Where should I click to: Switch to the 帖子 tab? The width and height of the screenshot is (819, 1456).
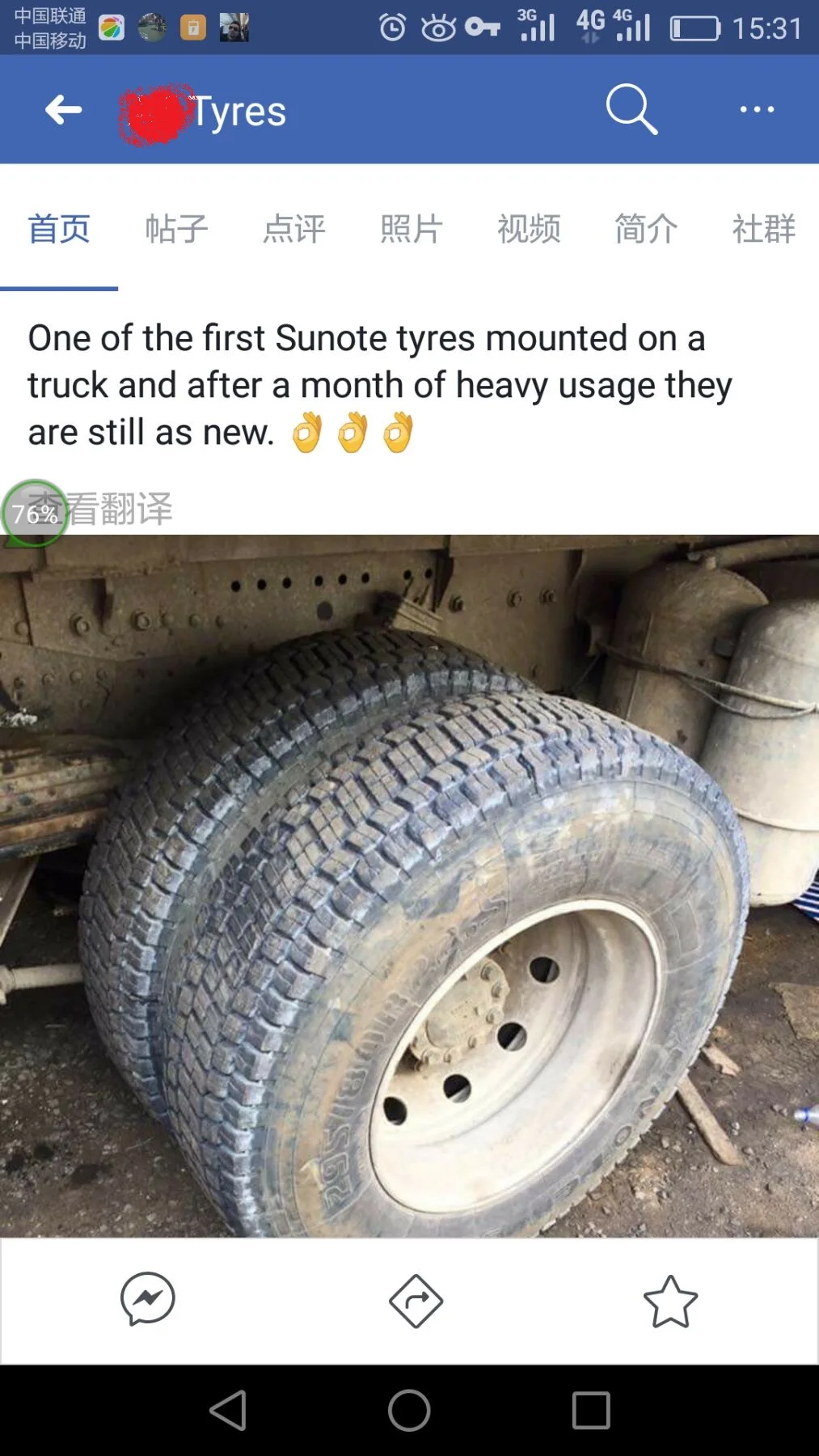[177, 229]
